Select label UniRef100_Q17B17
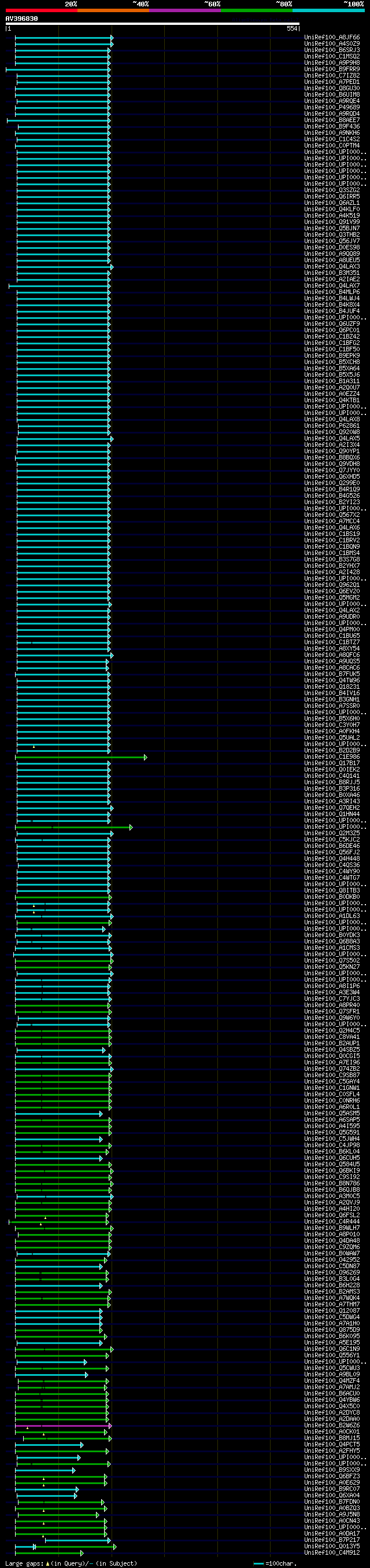 coord(332,763)
